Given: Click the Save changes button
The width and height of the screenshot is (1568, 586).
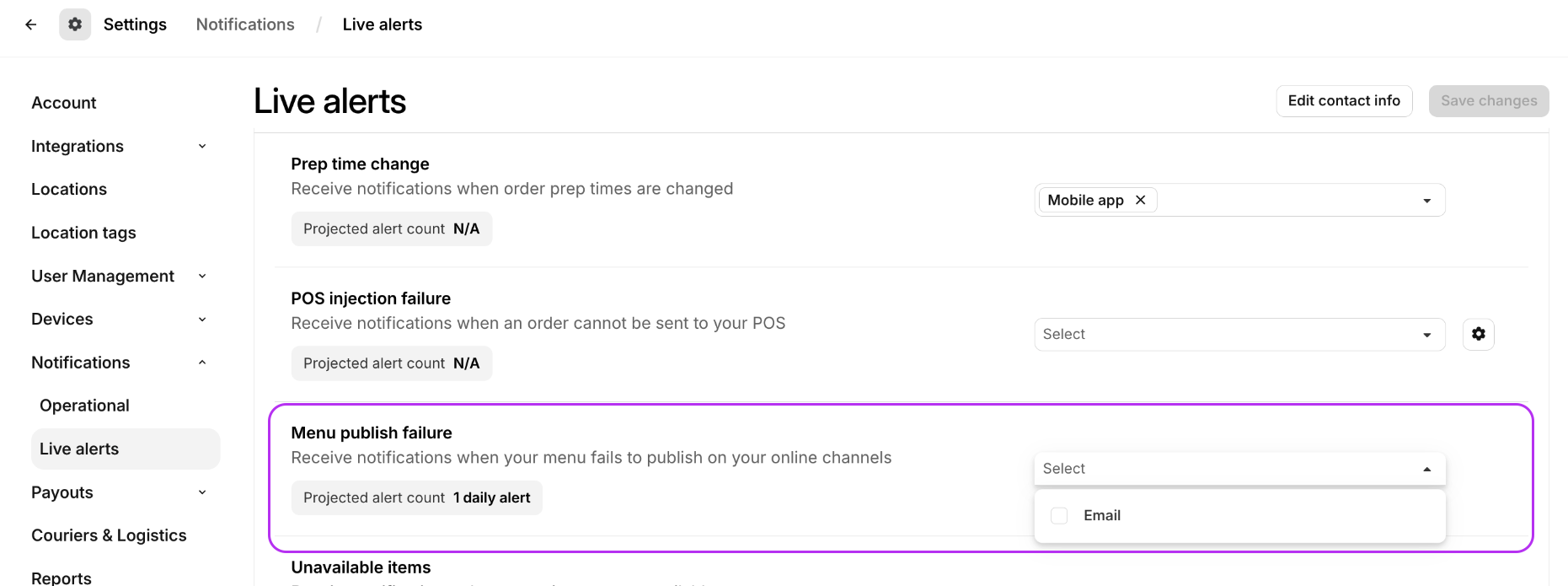Looking at the screenshot, I should [1489, 101].
